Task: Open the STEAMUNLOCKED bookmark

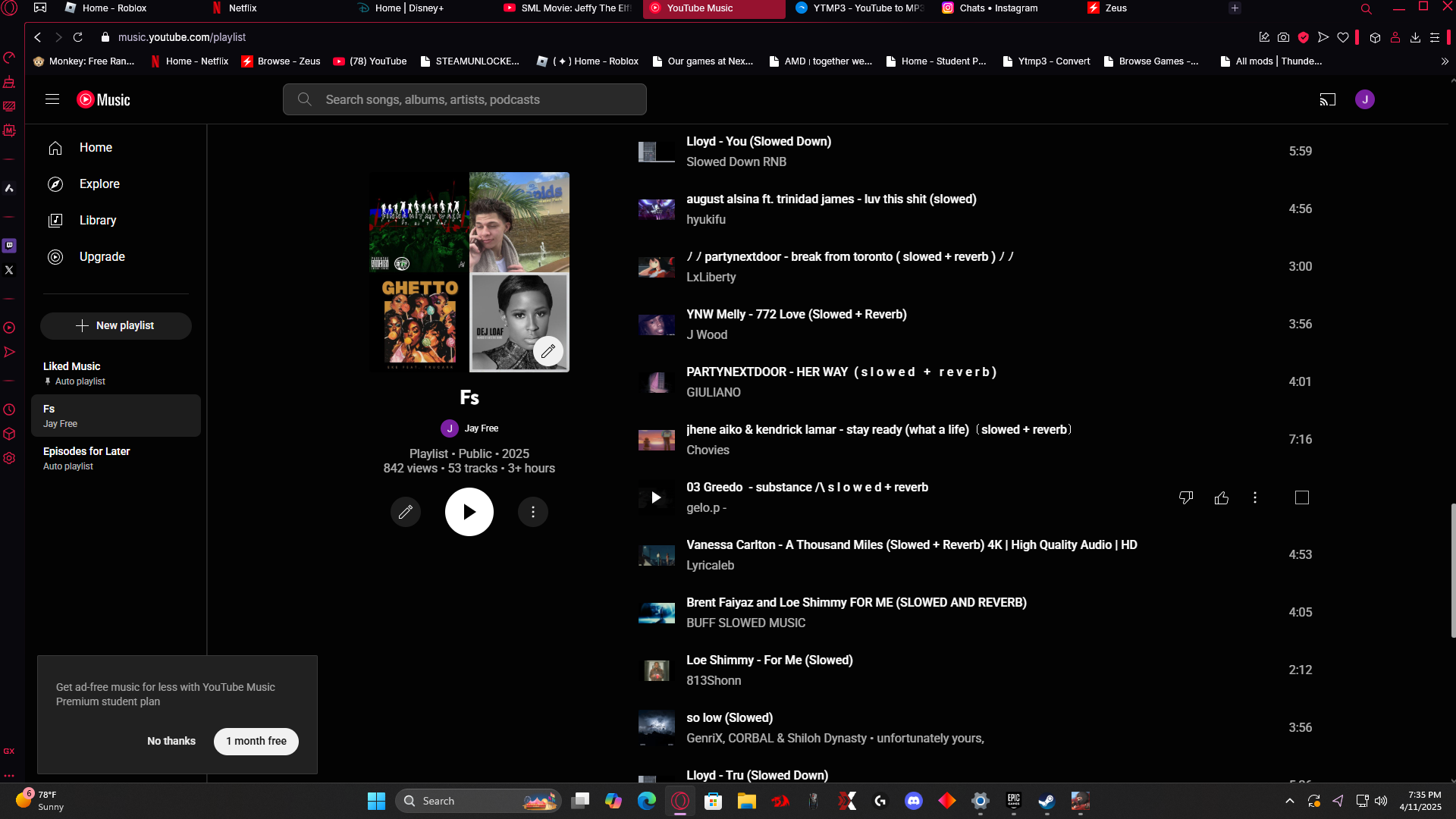Action: tap(470, 61)
